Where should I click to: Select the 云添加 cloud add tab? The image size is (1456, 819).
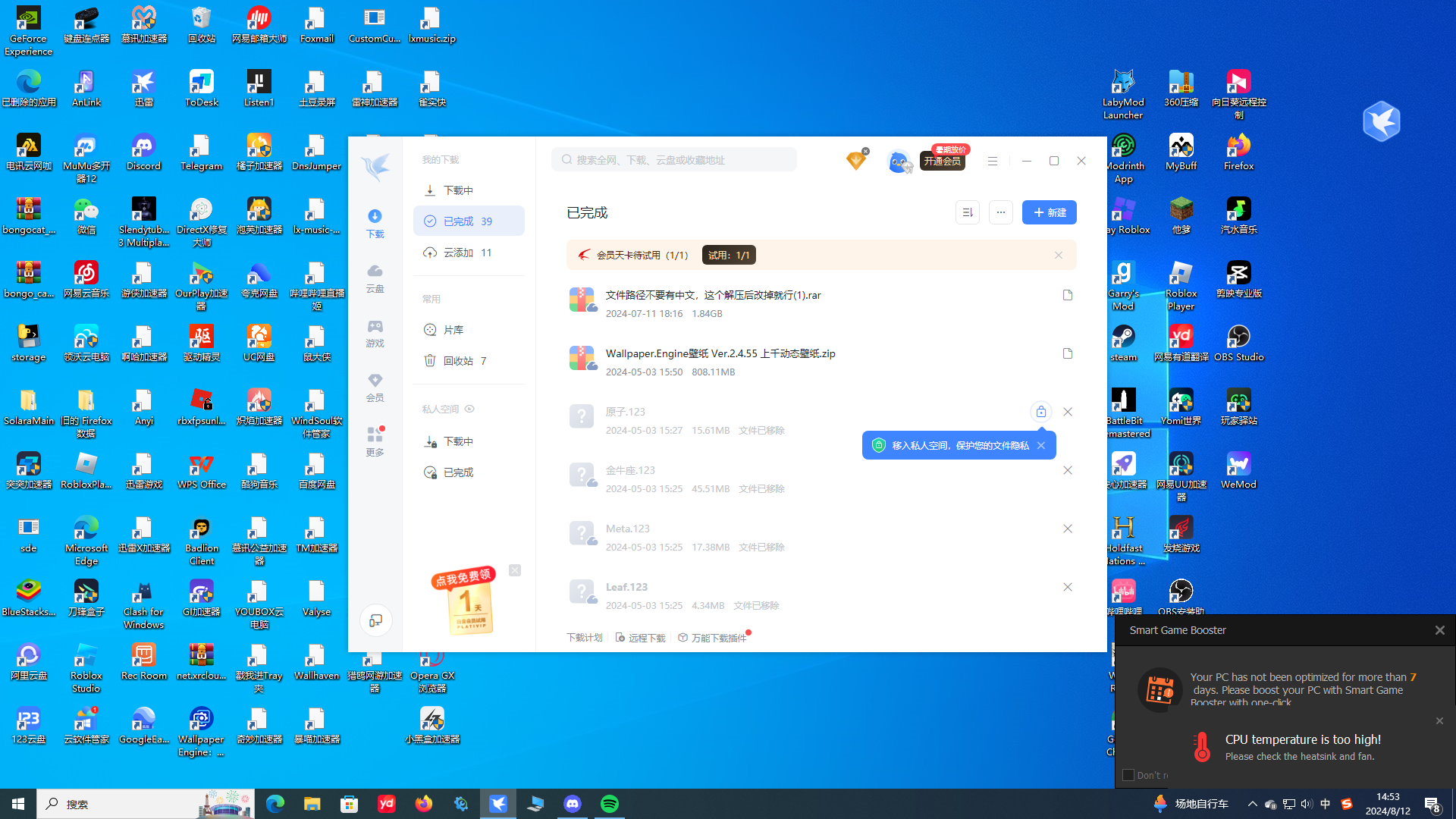[x=458, y=253]
